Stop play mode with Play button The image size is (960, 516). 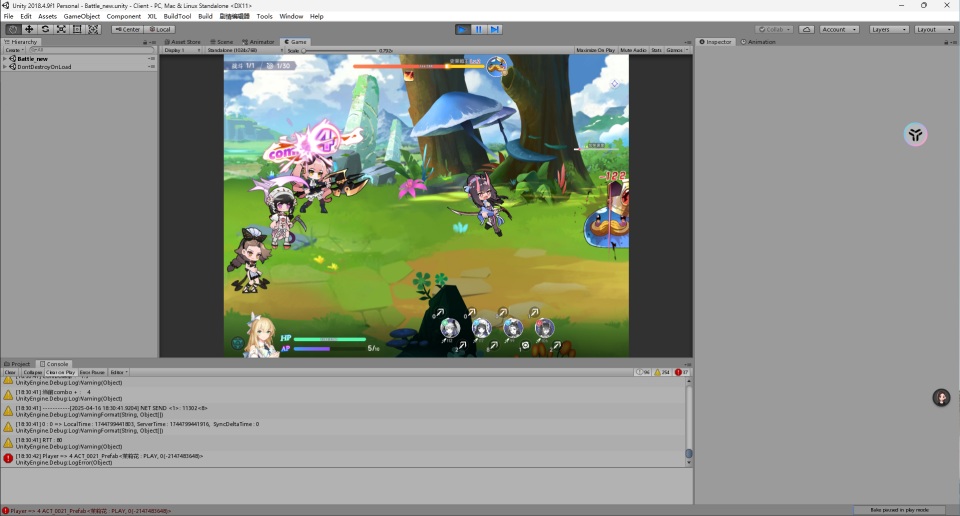pyautogui.click(x=463, y=29)
